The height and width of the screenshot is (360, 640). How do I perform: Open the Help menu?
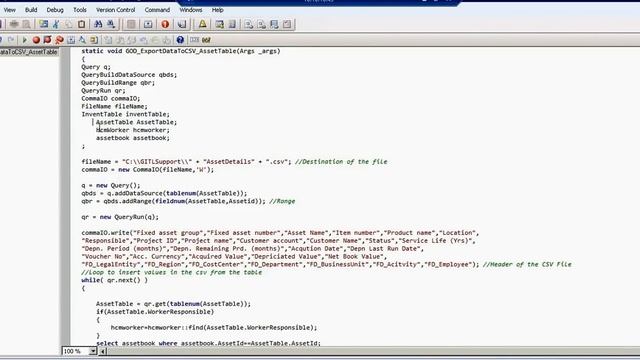(218, 10)
